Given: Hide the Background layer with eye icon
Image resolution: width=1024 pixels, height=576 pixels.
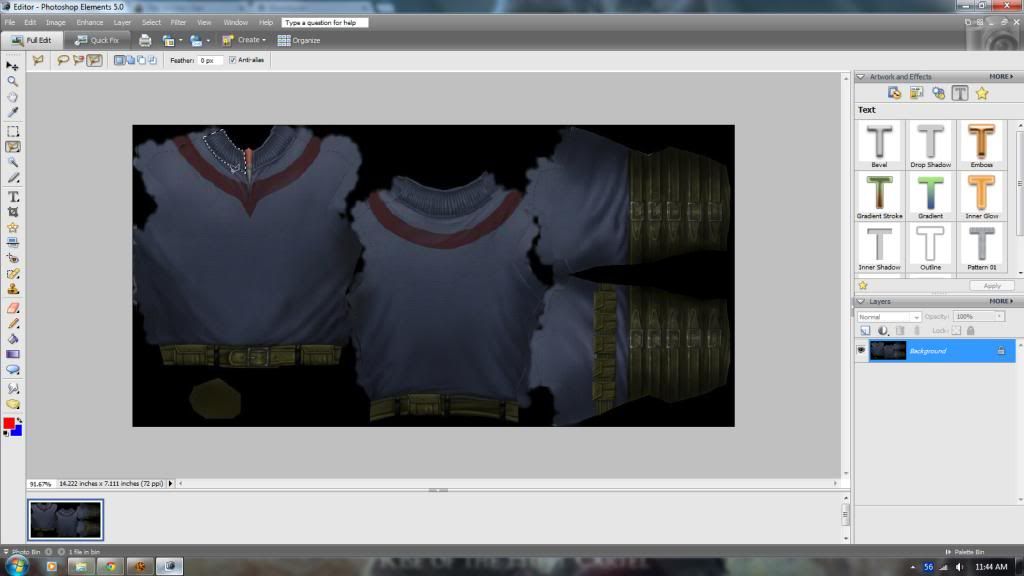Looking at the screenshot, I should [x=861, y=351].
